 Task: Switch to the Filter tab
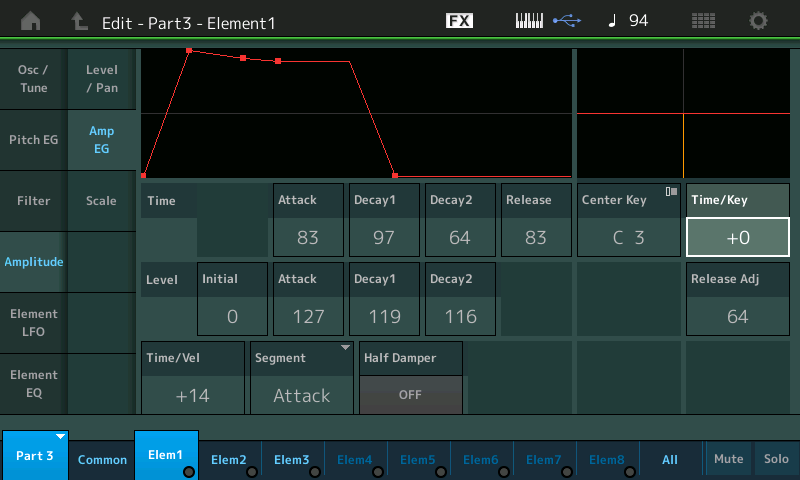33,201
